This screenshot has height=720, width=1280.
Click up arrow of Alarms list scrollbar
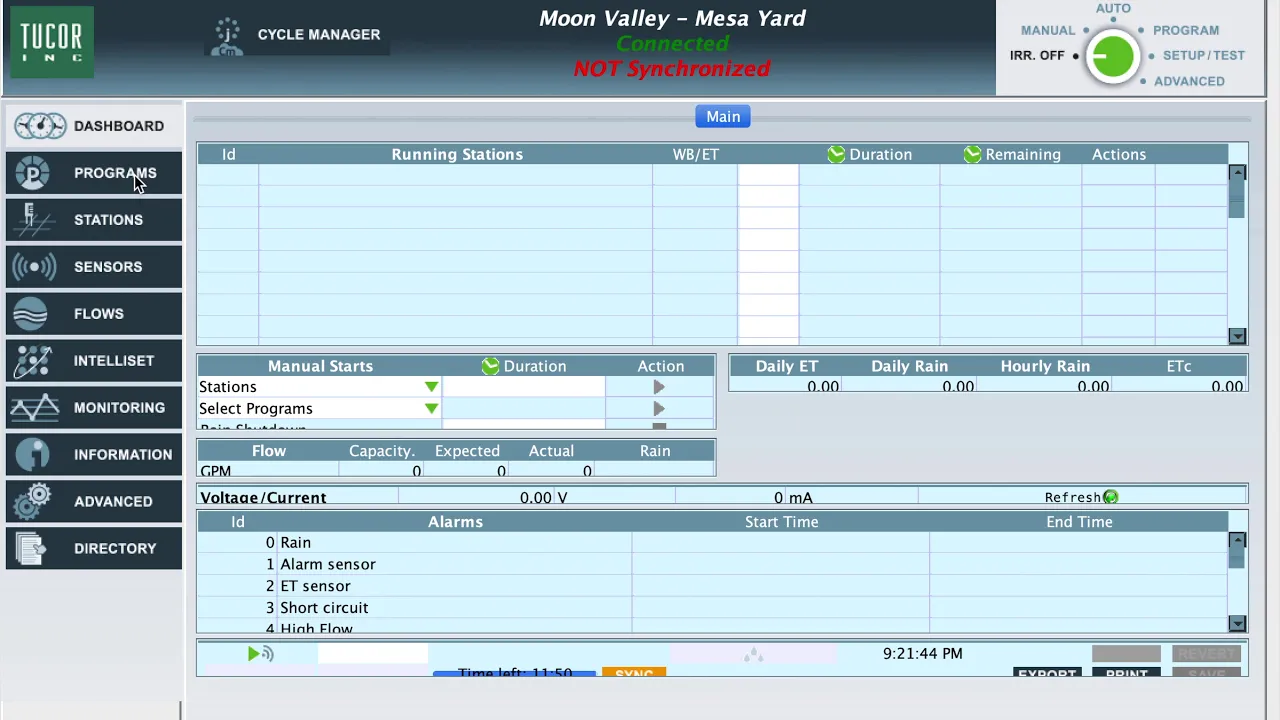point(1237,541)
